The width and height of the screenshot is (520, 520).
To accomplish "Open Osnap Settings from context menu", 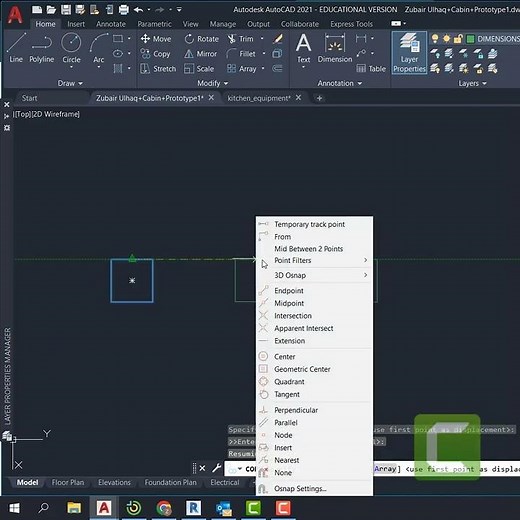I will click(314, 489).
